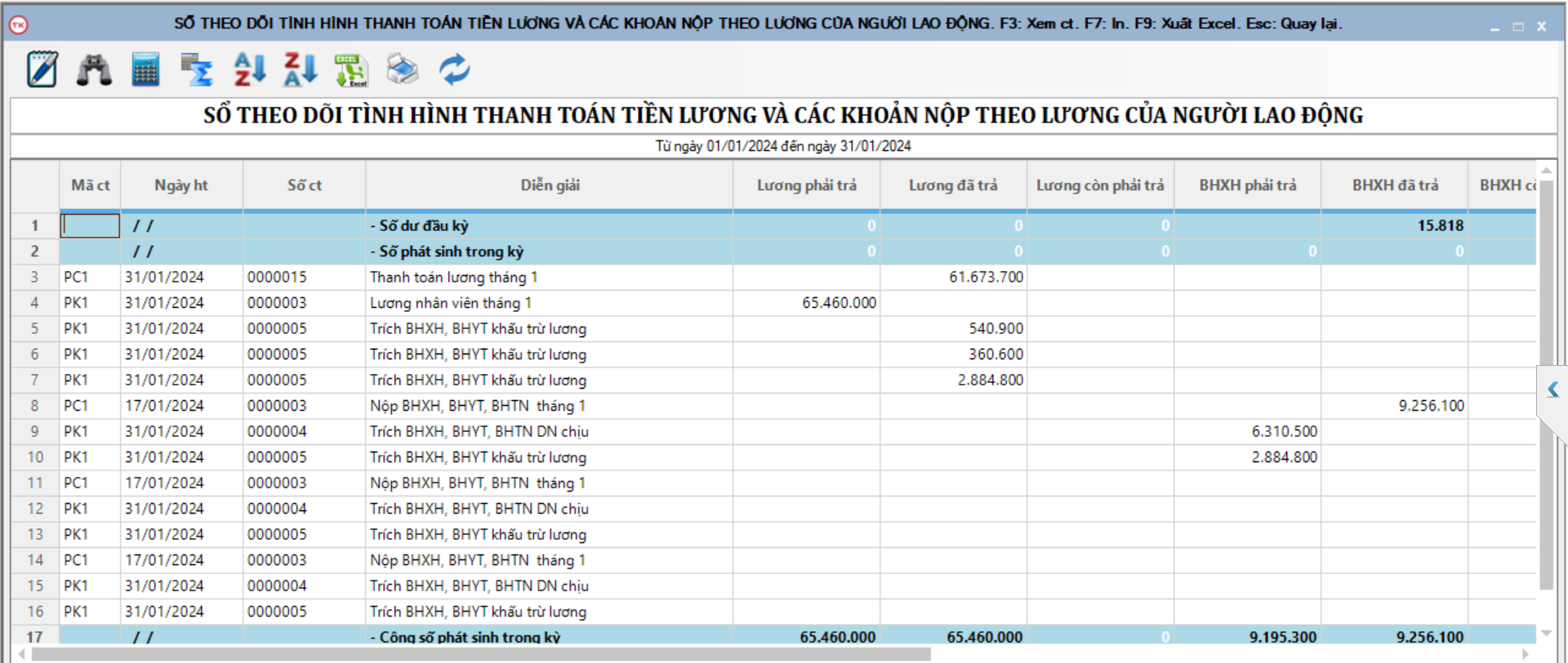This screenshot has height=663, width=1568.
Task: Select the 'Ngày ht' column header
Action: pos(181,185)
